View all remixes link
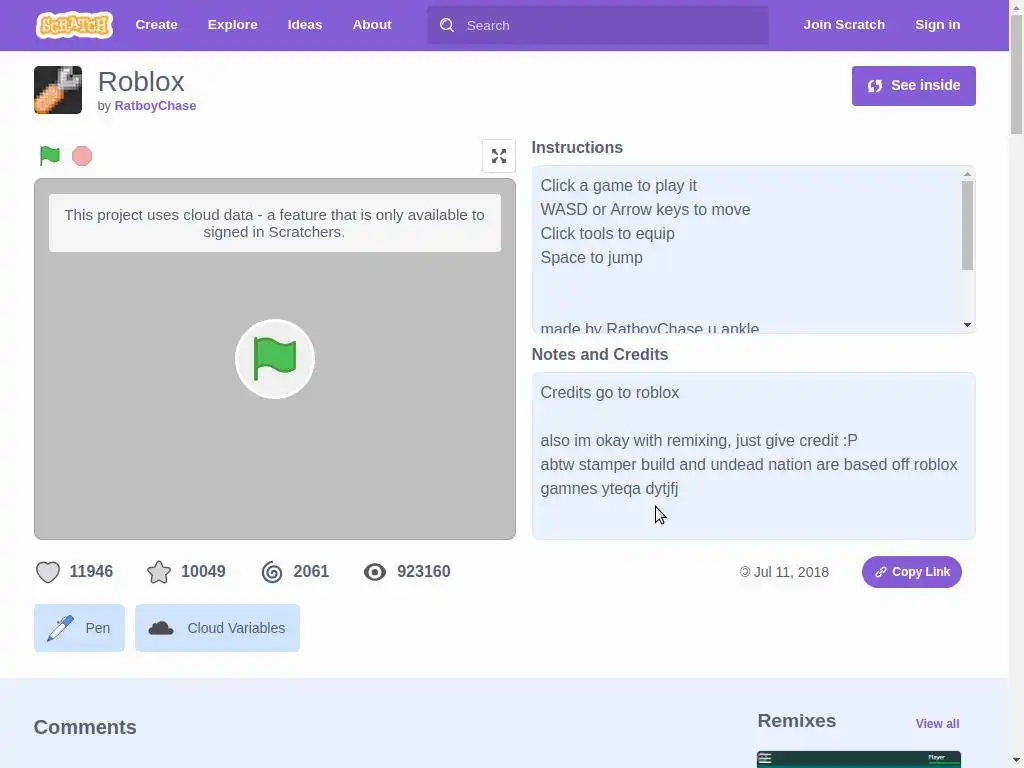This screenshot has width=1024, height=768. (937, 724)
